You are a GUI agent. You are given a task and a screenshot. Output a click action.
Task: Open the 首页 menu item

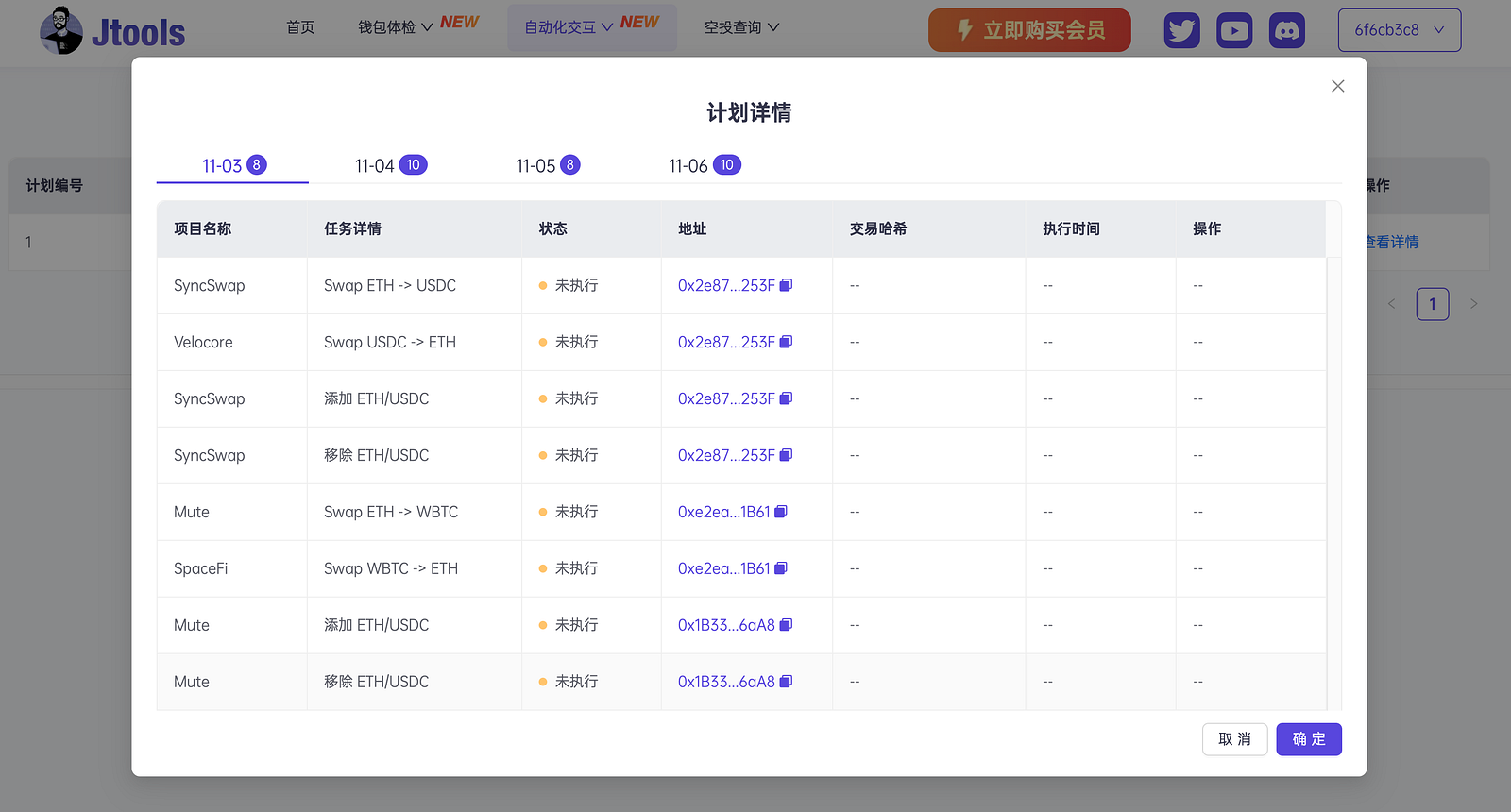click(300, 27)
